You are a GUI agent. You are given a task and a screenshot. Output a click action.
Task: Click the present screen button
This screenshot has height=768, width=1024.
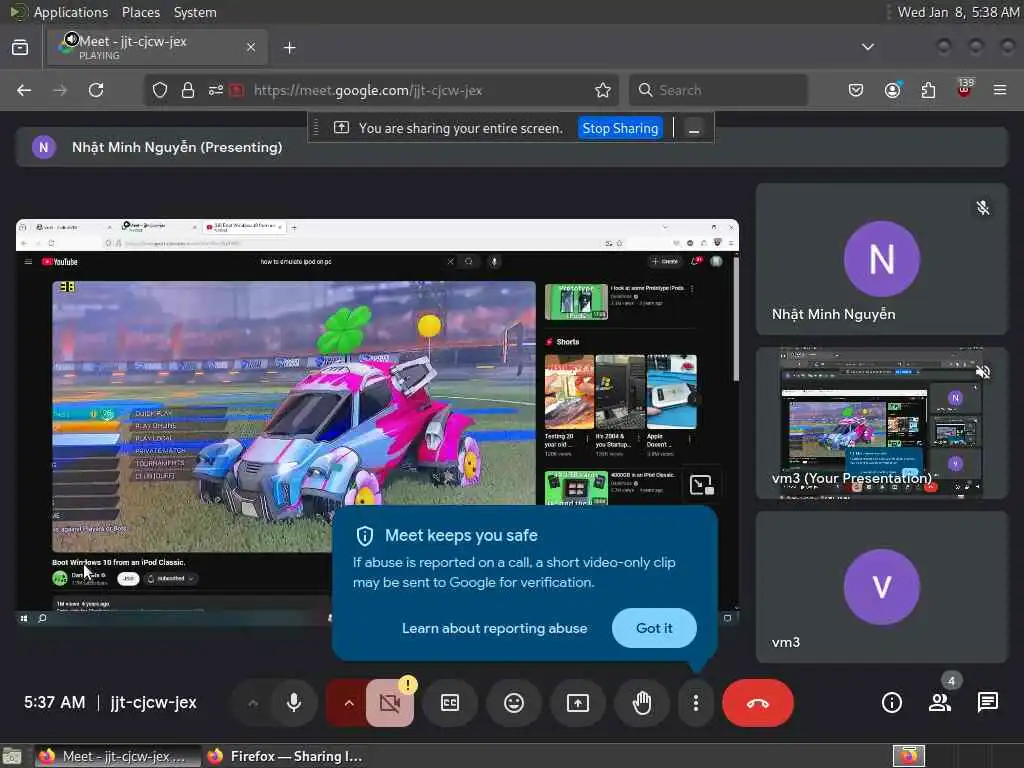coord(578,703)
